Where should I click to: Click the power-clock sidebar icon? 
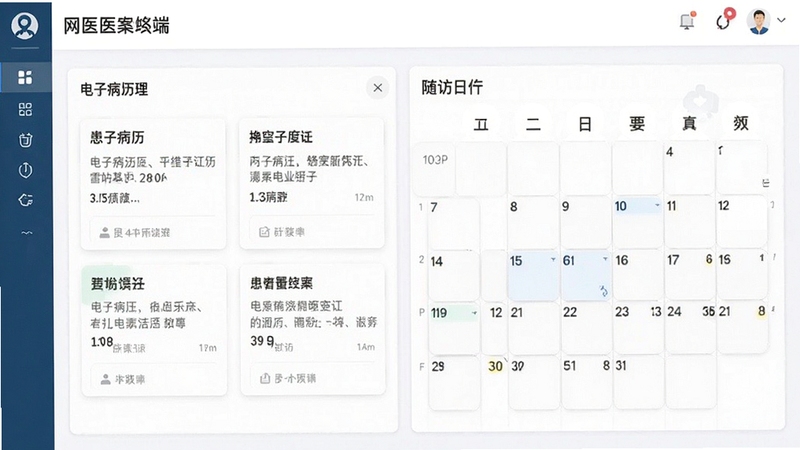pyautogui.click(x=26, y=170)
